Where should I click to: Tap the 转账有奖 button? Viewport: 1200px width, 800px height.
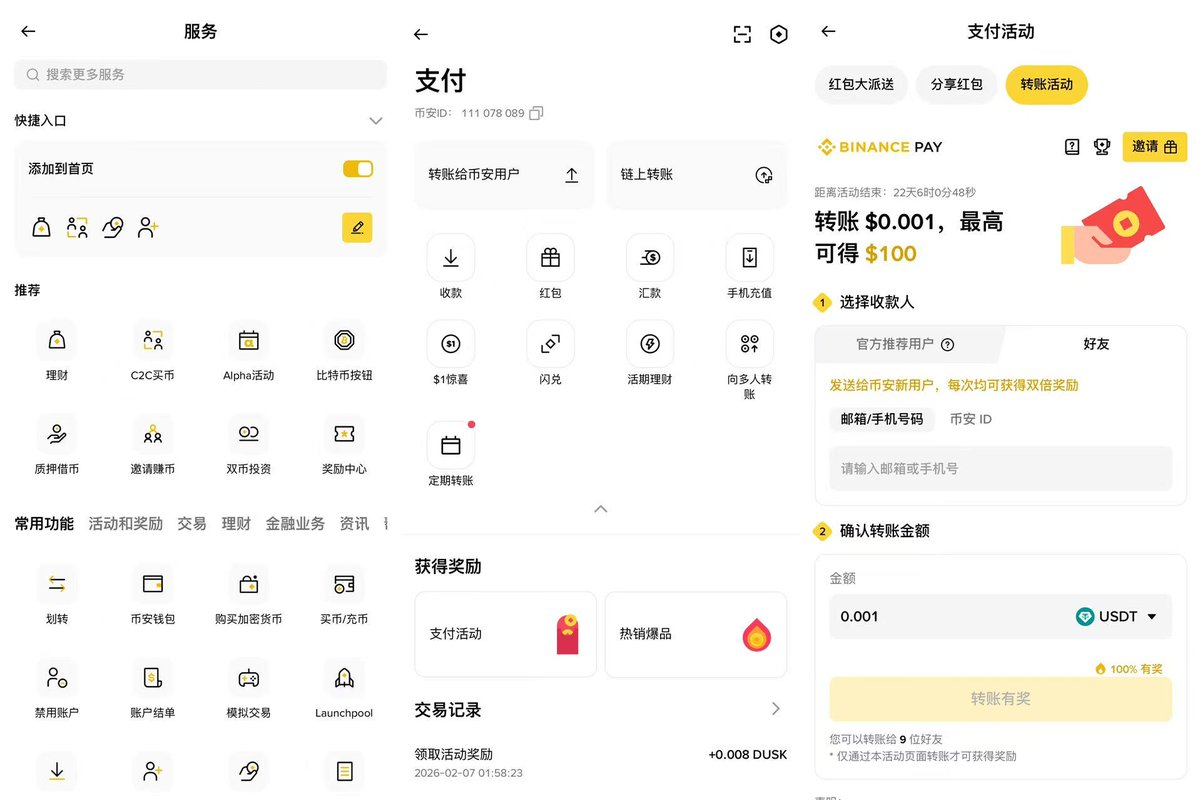point(1001,699)
